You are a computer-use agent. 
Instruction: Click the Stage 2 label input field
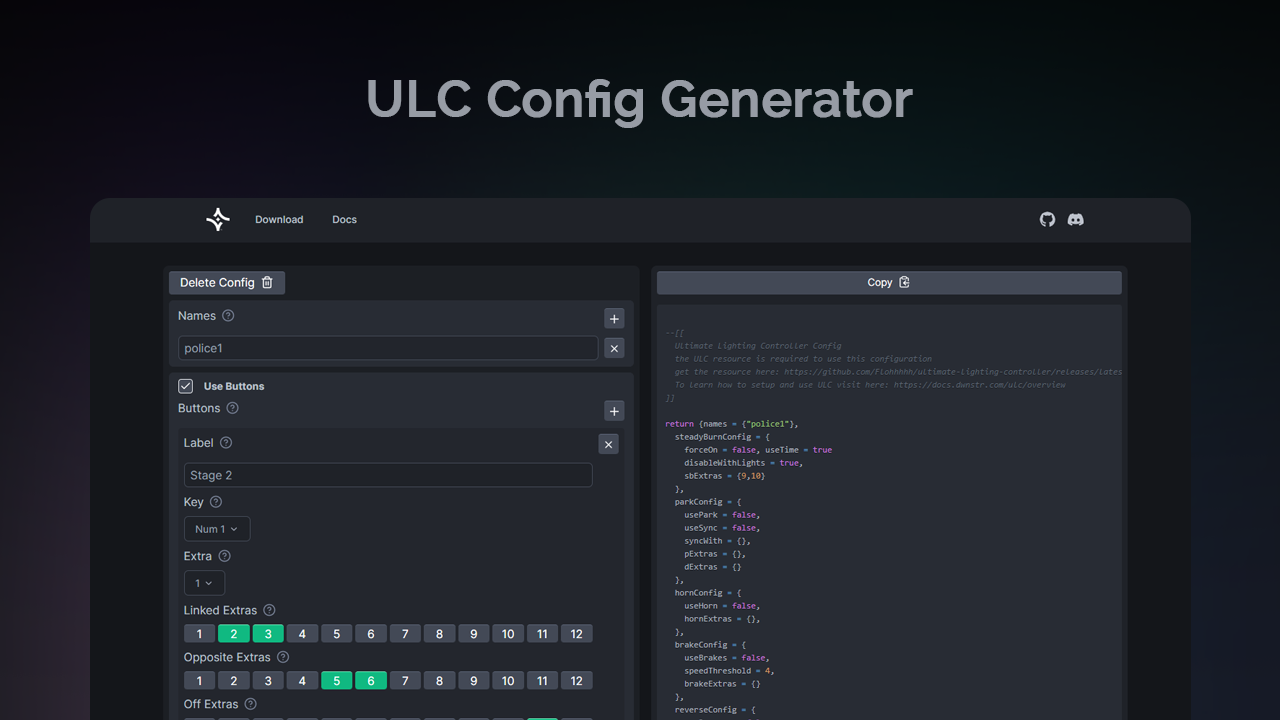(388, 475)
